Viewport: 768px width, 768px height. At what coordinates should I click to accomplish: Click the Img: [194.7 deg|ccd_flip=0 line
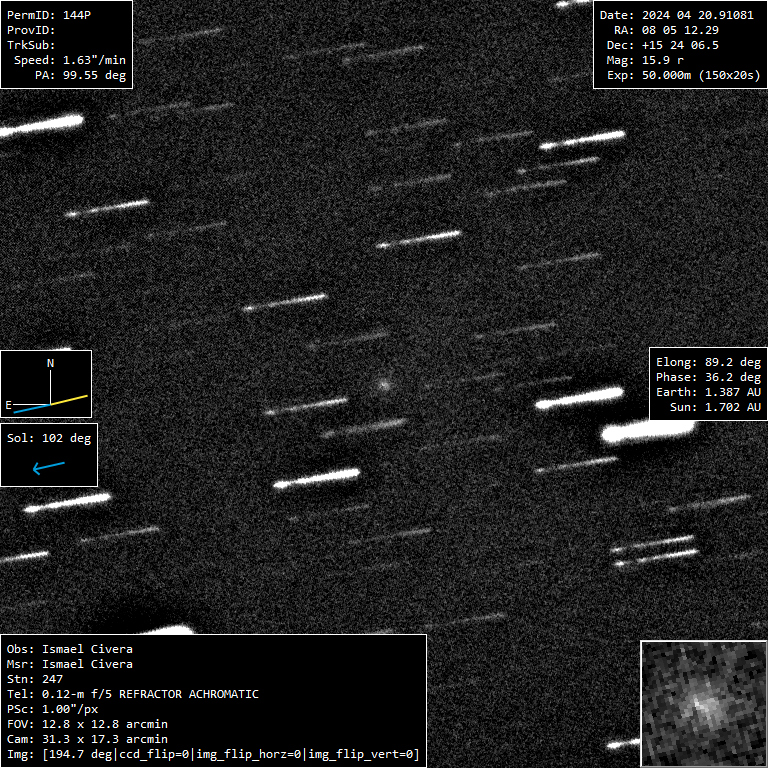[213, 755]
